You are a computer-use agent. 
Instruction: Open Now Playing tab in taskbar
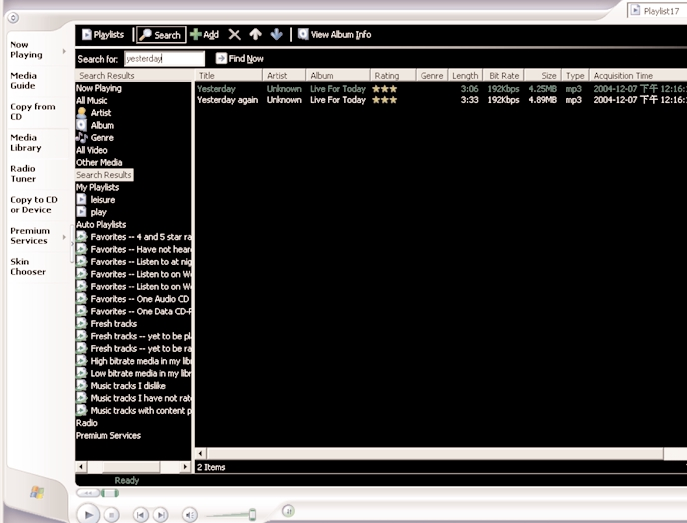(x=26, y=50)
